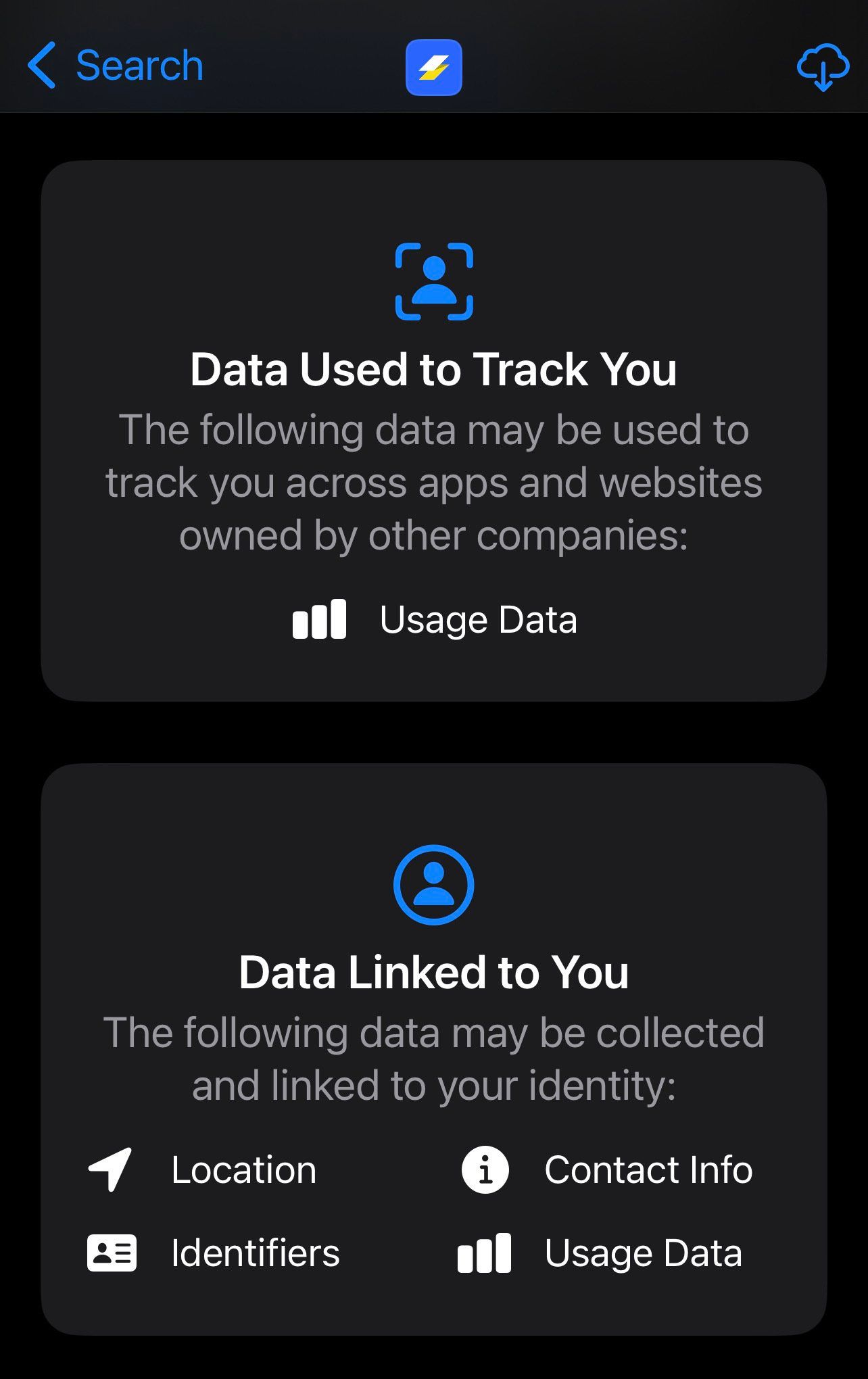Tap the blue app icon in header
The height and width of the screenshot is (1379, 868).
click(434, 68)
